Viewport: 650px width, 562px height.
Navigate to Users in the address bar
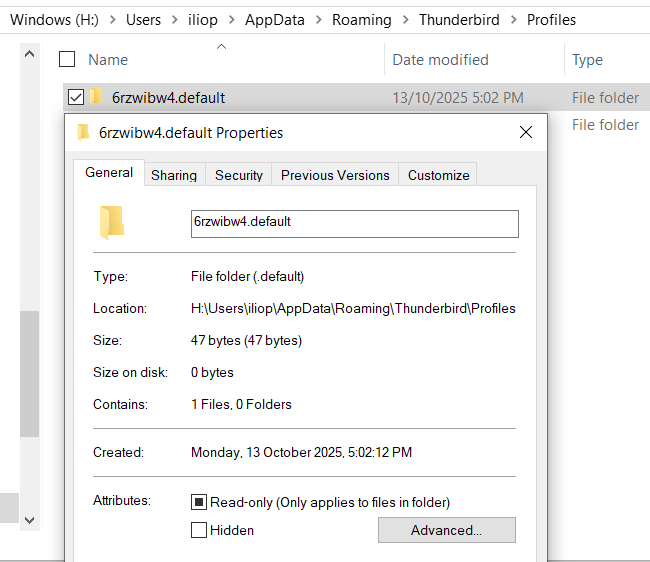click(143, 20)
